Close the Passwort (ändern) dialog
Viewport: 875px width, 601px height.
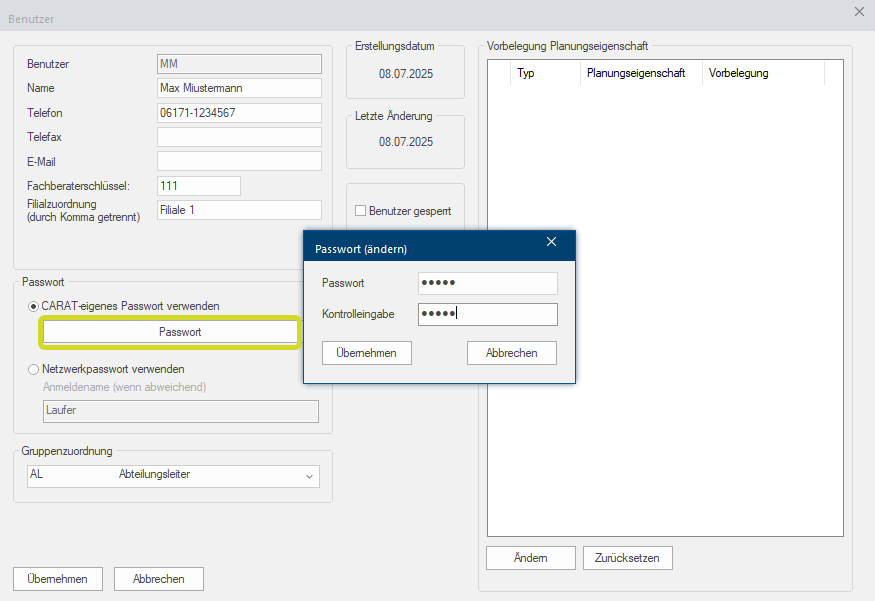pyautogui.click(x=551, y=242)
